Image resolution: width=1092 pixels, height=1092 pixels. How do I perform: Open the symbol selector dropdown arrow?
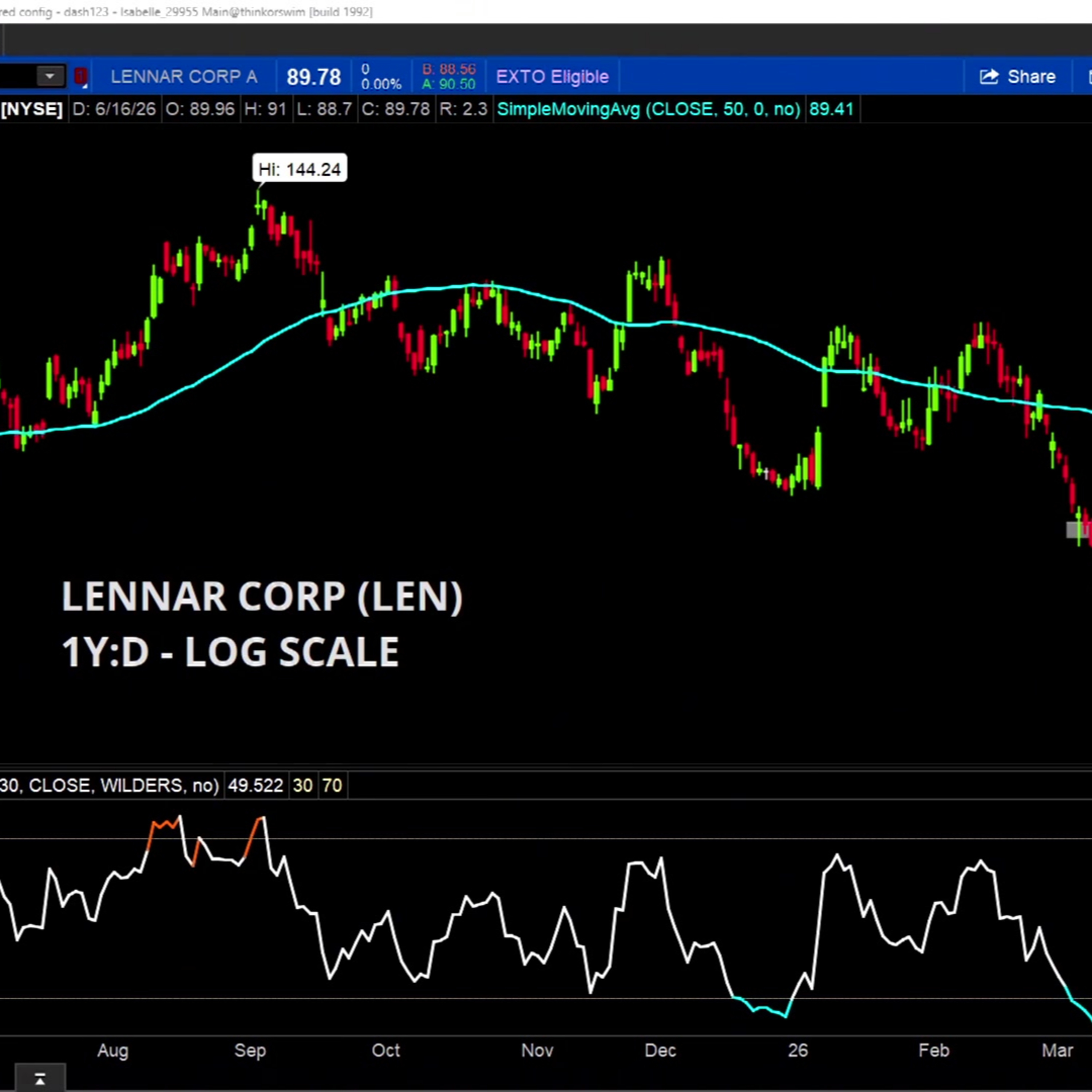(50, 76)
